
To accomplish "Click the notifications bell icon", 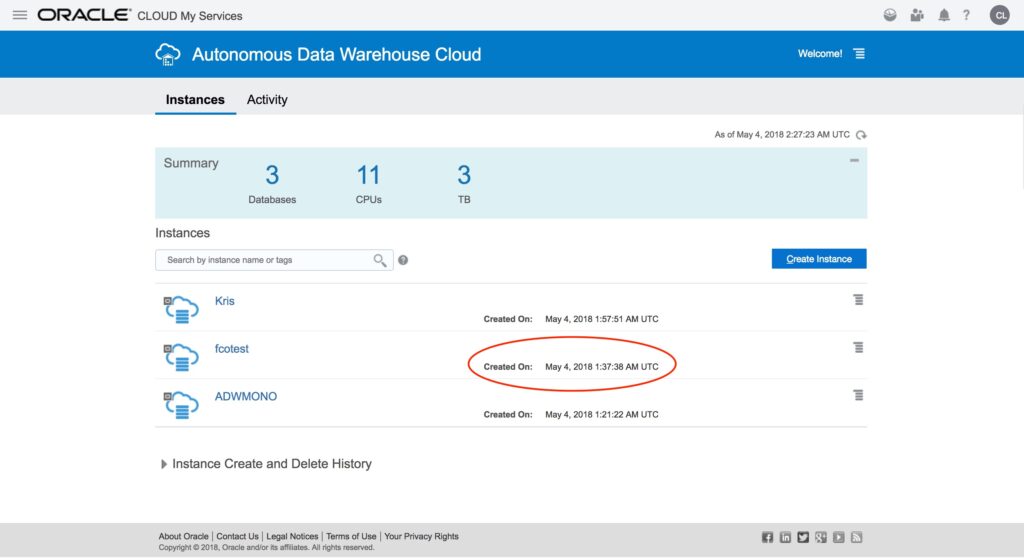I will [x=944, y=15].
